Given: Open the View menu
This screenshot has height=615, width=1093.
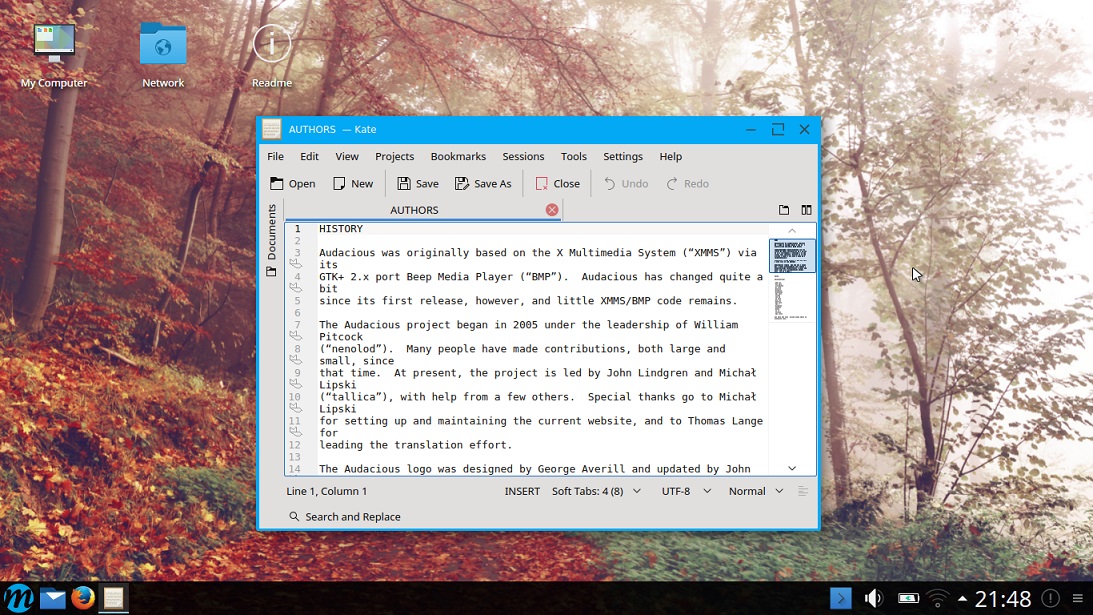Looking at the screenshot, I should click(x=346, y=156).
